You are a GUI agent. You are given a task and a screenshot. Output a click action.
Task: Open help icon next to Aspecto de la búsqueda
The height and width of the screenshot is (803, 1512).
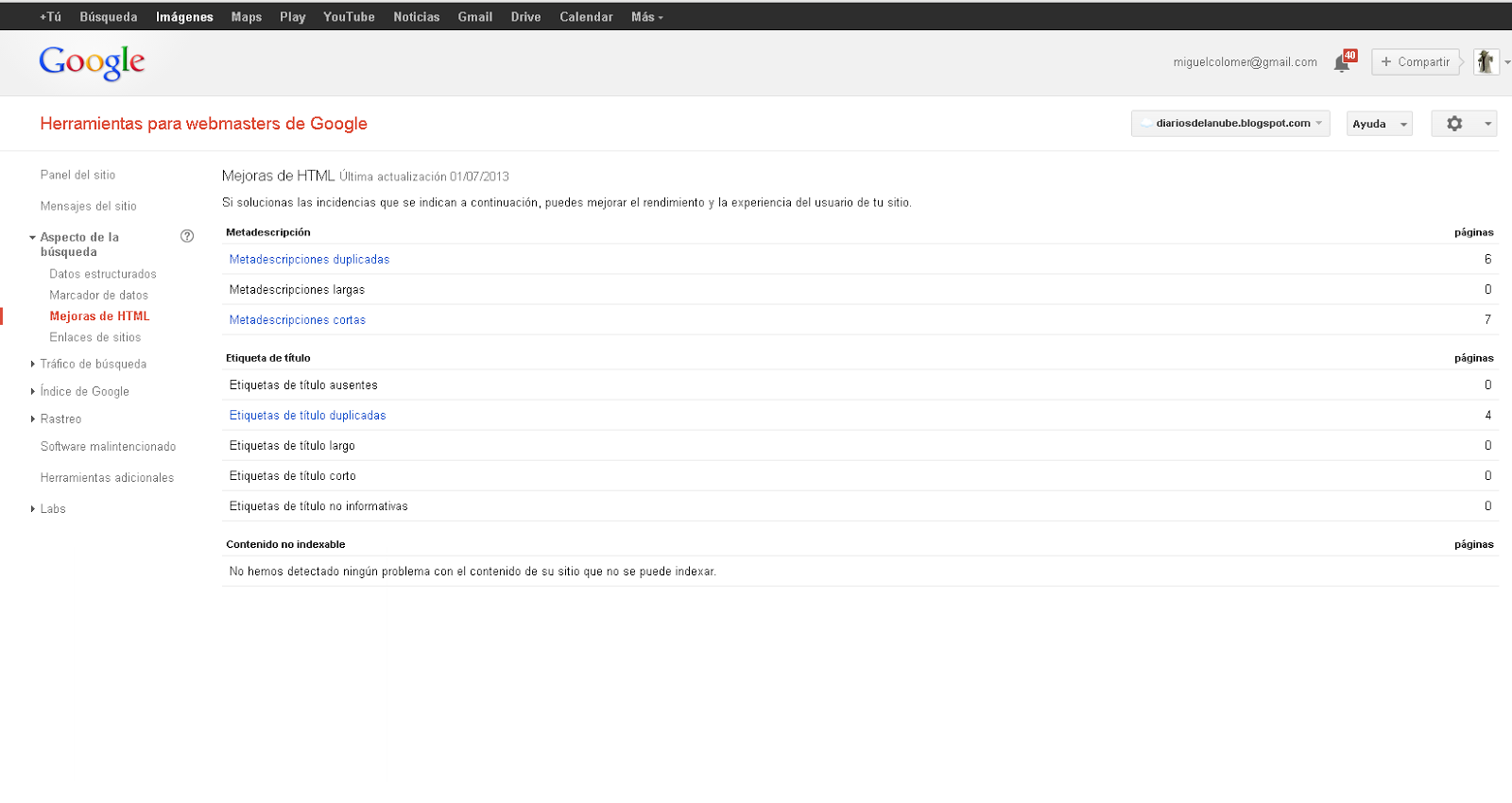click(187, 236)
